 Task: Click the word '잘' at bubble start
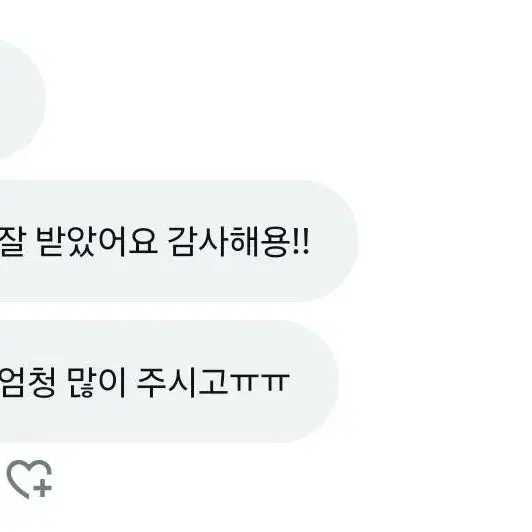12,241
